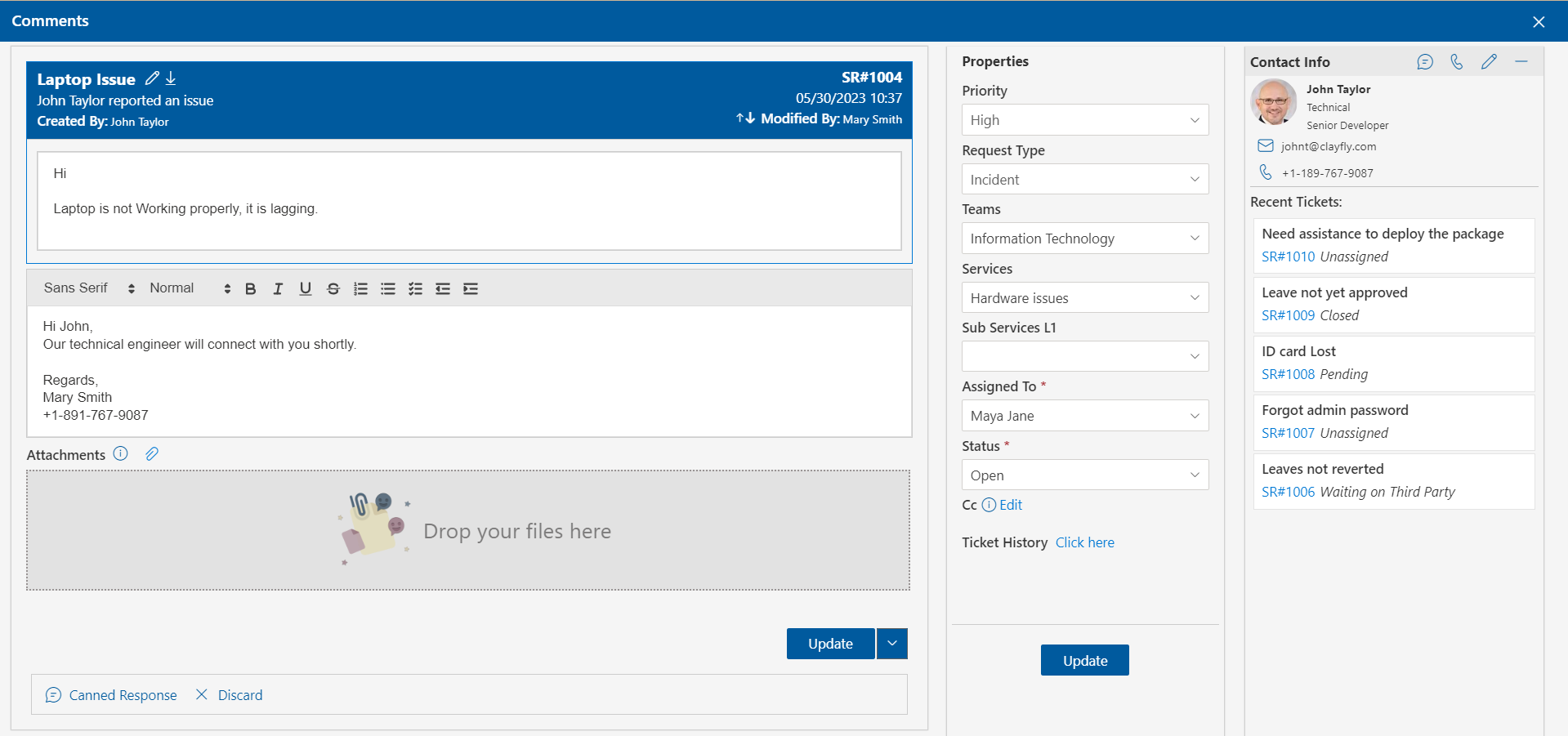Apply underline formatting in editor toolbar
1568x736 pixels.
tap(306, 288)
